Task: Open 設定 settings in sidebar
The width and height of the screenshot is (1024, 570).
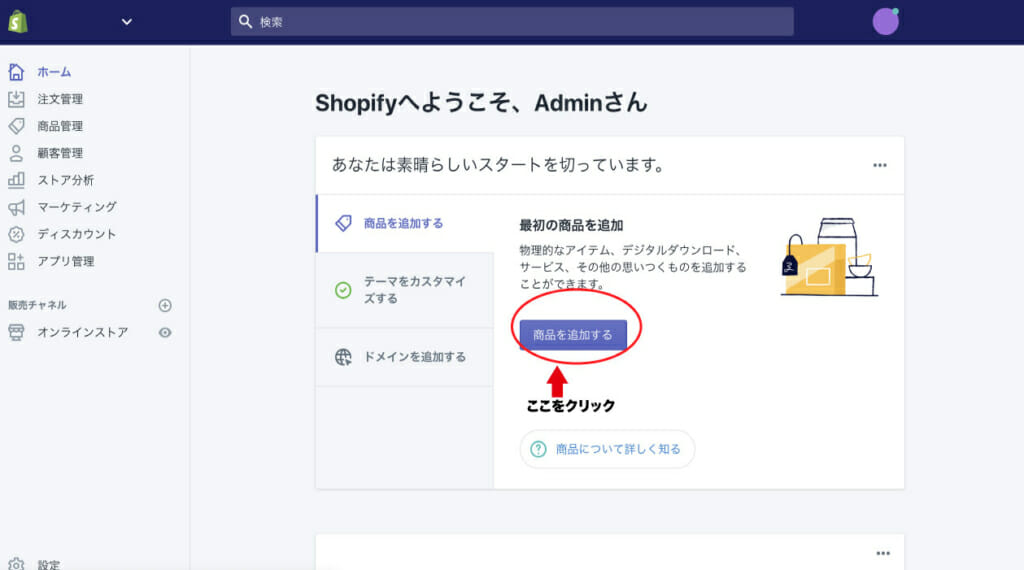Action: (x=48, y=565)
